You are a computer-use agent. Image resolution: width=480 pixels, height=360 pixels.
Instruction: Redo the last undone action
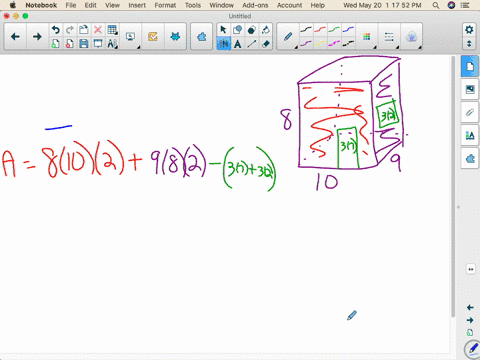coord(69,30)
